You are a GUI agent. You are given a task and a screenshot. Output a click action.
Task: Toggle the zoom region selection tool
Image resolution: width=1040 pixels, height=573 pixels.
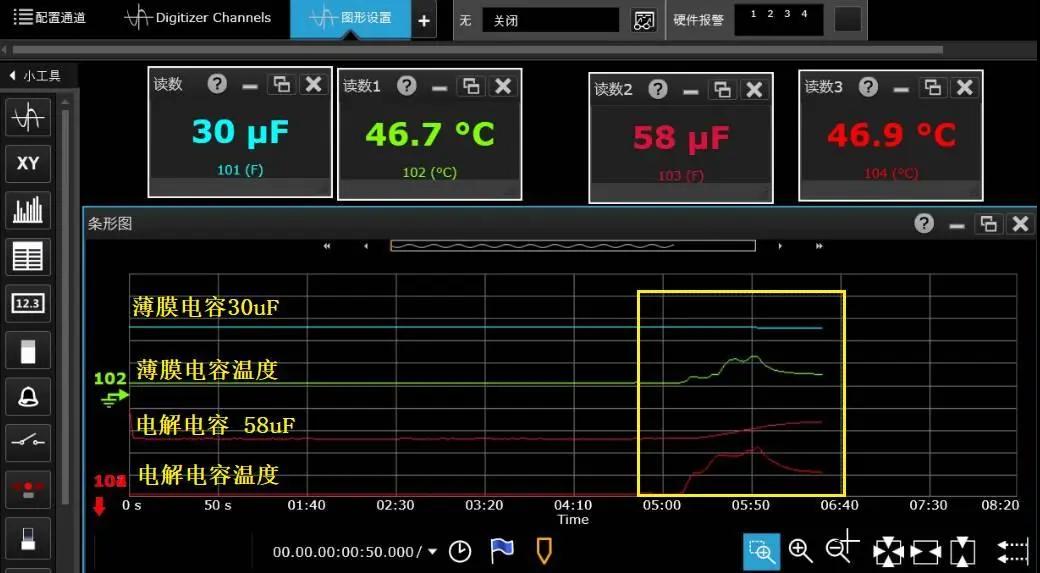pos(761,552)
